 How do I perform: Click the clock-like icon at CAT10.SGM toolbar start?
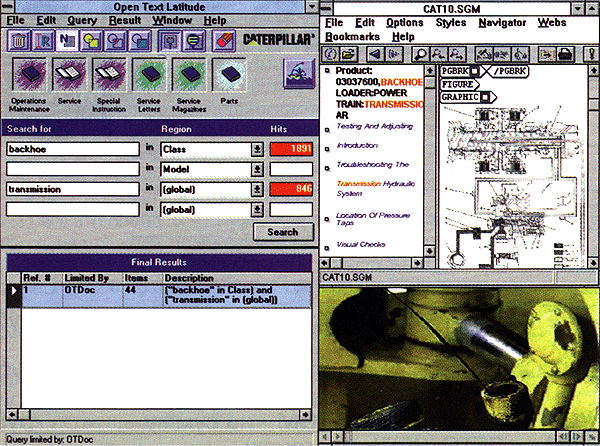click(x=330, y=54)
